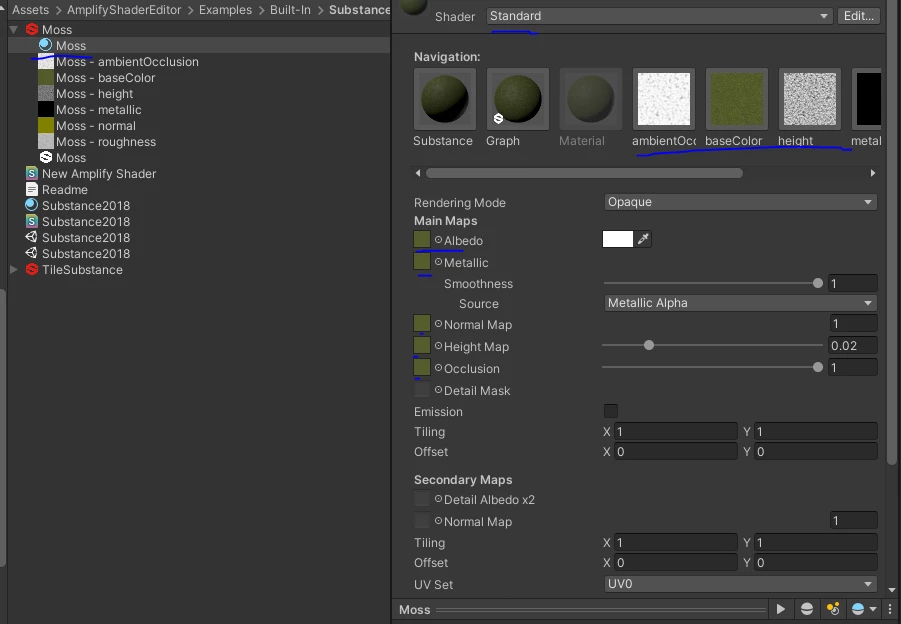Change the preview mesh shape

click(807, 609)
